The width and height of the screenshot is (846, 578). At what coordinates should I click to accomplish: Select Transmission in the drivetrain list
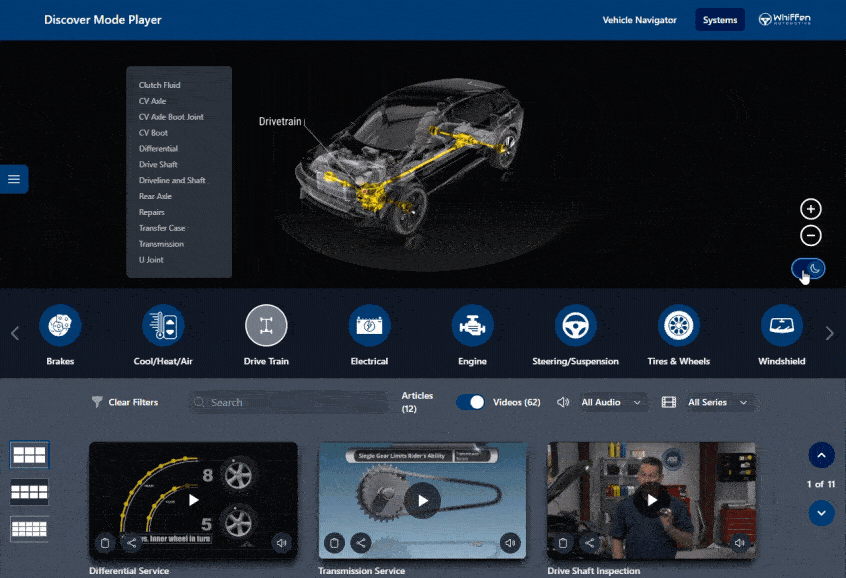pos(161,244)
